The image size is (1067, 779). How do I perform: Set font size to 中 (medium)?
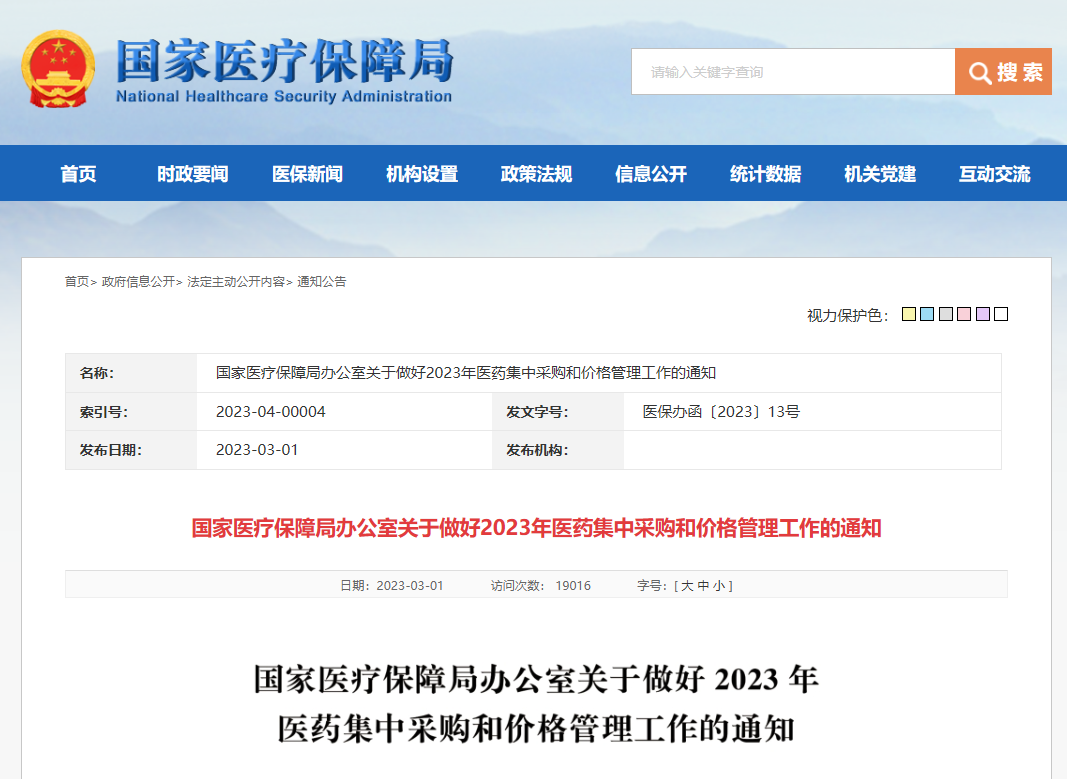point(704,585)
